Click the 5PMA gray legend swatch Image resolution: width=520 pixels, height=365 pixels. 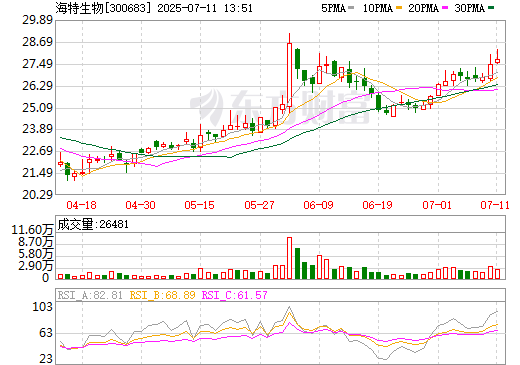pyautogui.click(x=351, y=8)
